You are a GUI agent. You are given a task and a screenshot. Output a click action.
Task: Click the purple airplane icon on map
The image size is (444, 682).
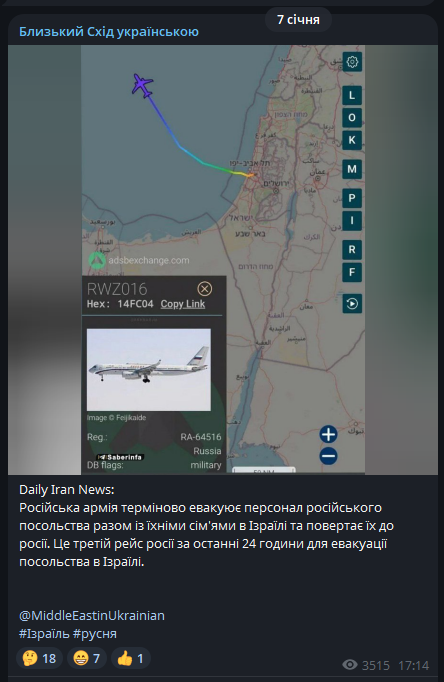coord(143,85)
